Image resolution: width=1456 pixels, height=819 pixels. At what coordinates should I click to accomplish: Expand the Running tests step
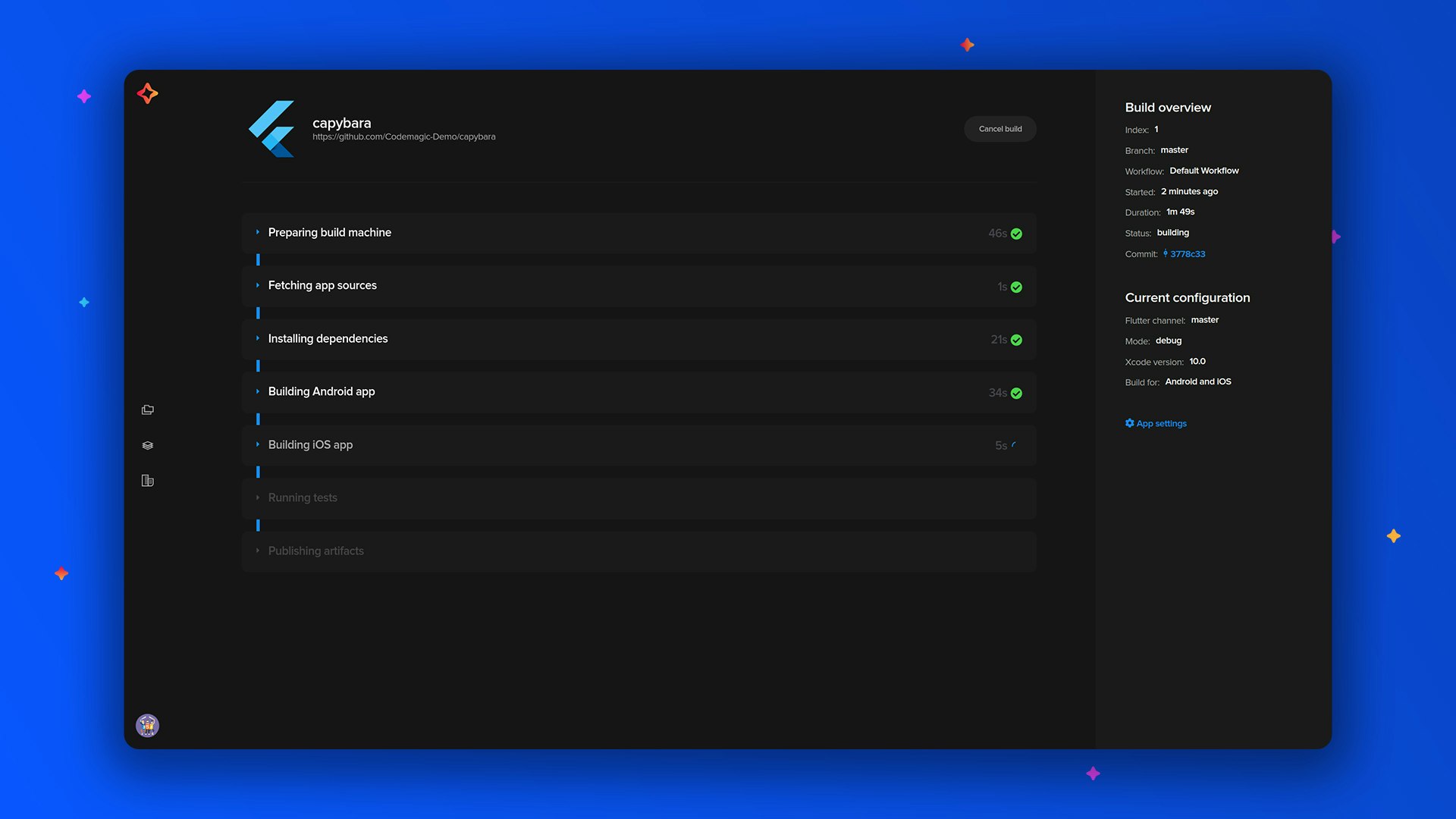click(x=258, y=498)
